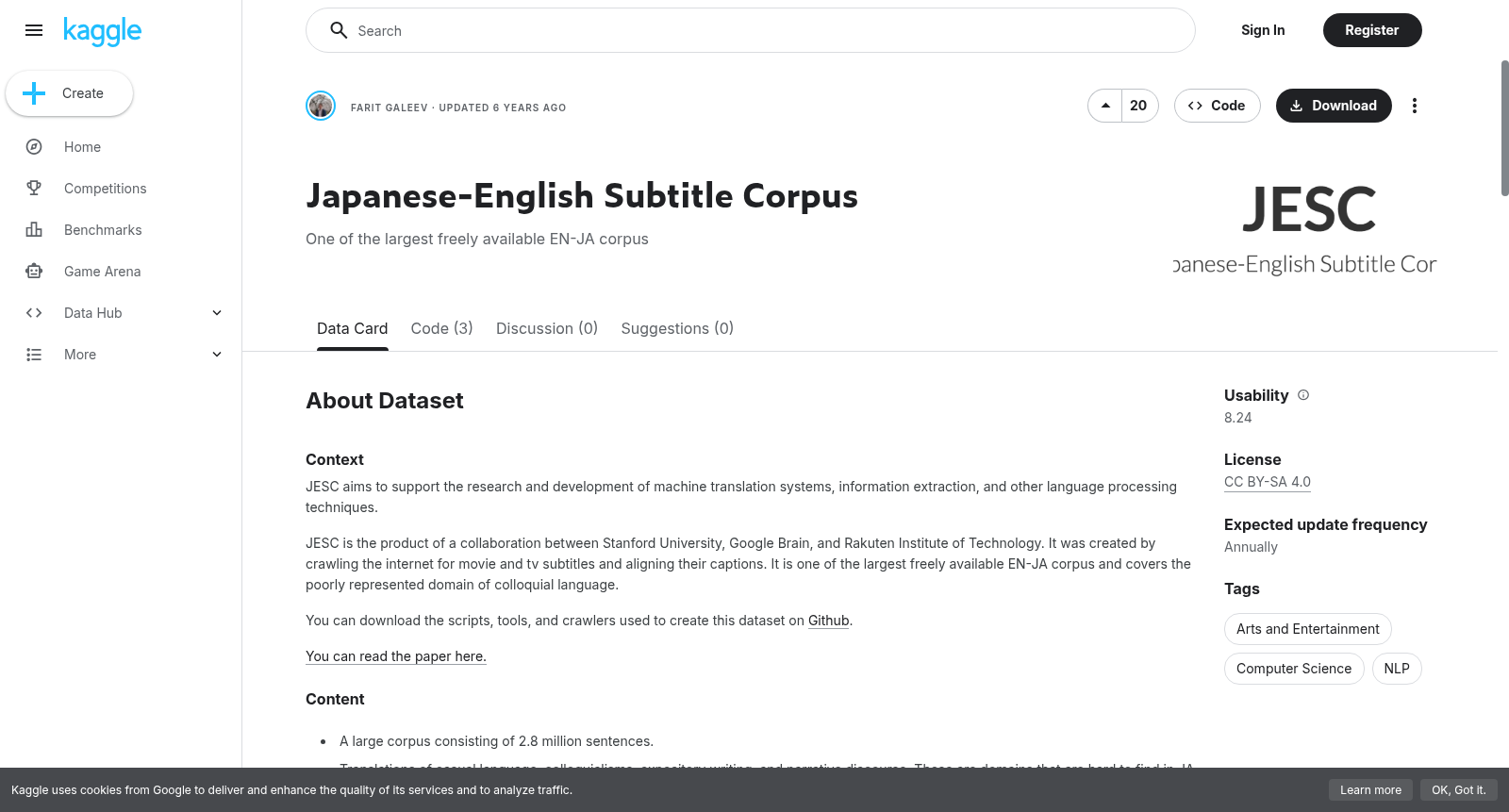Click into the Search field

tap(751, 30)
